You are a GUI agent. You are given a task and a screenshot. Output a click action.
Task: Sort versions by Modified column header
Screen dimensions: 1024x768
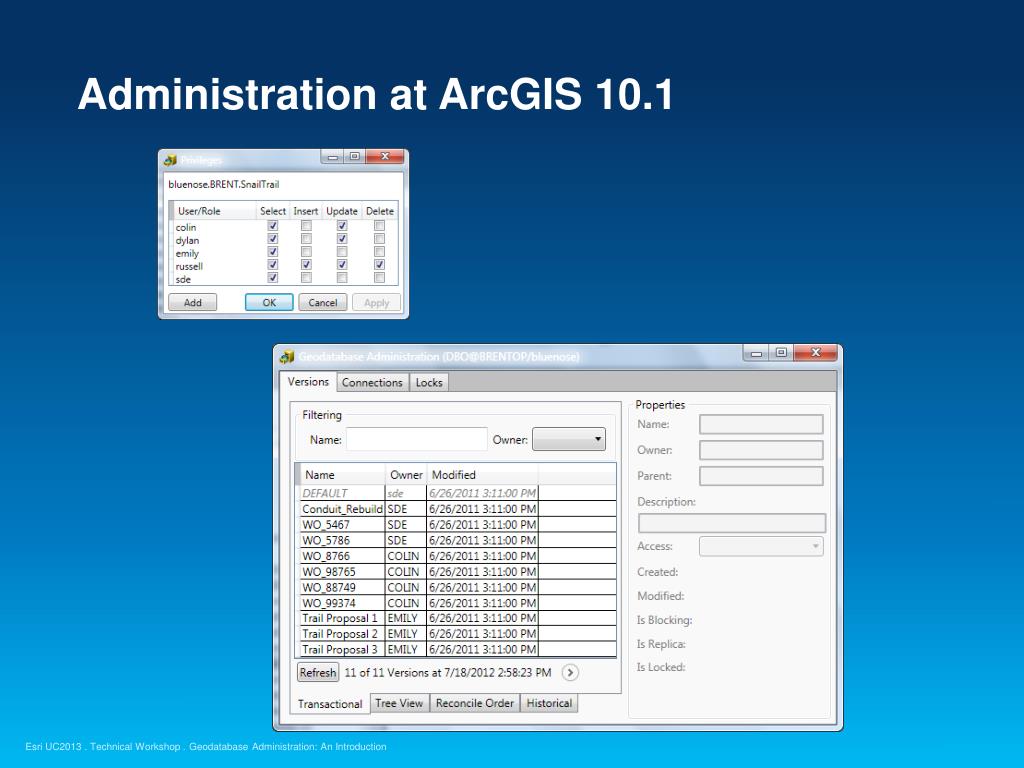click(x=482, y=475)
